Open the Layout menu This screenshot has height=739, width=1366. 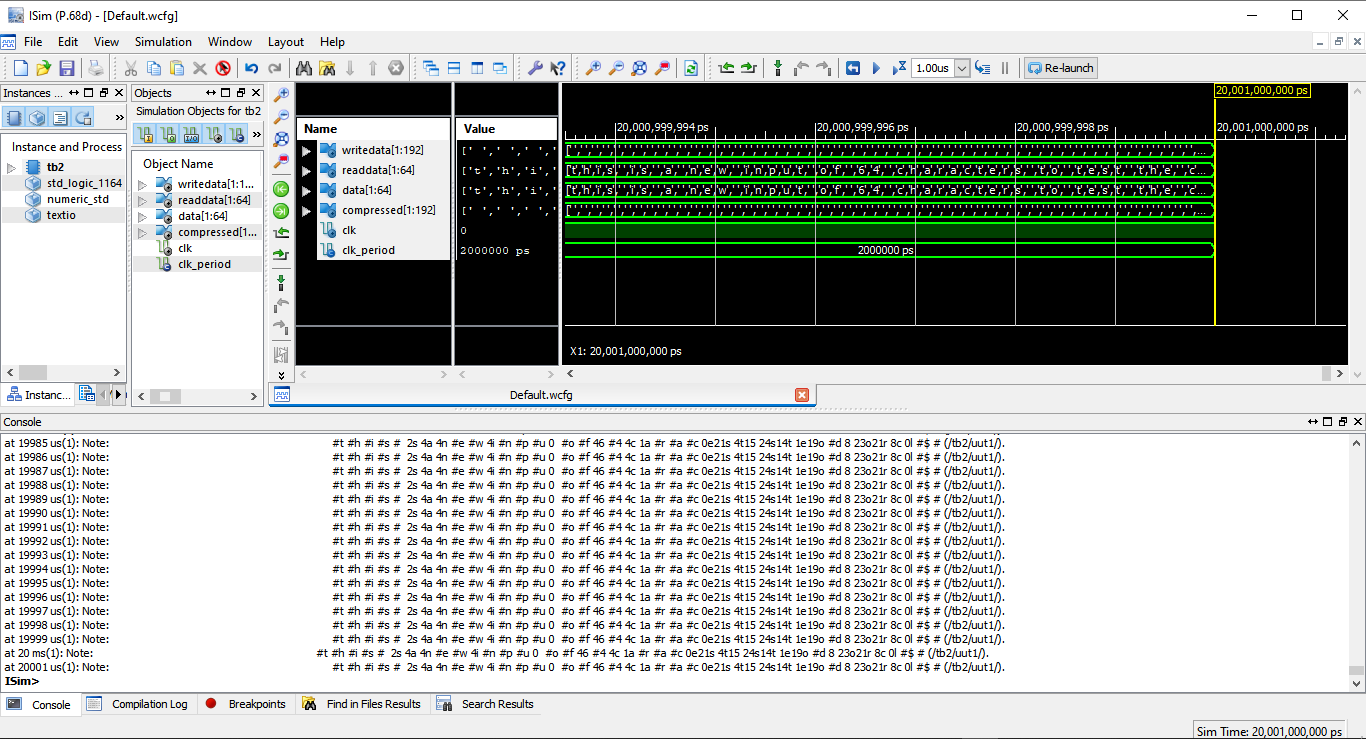coord(286,42)
